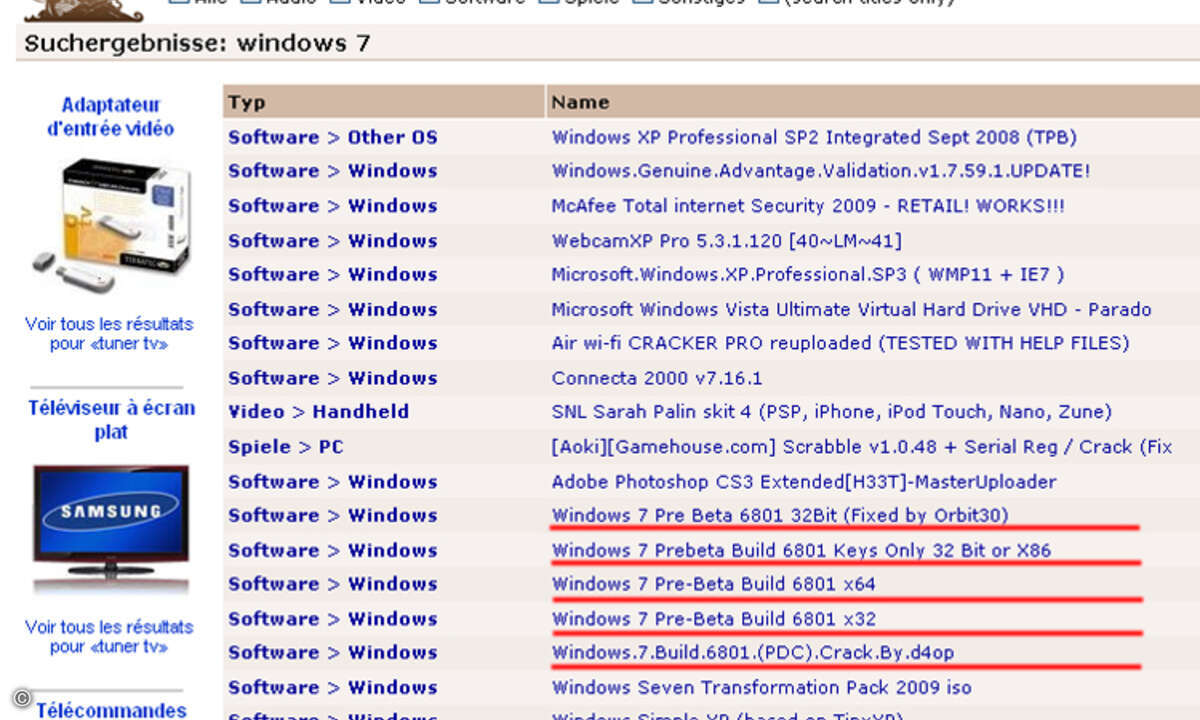1200x720 pixels.
Task: Open 'Voir tous les résultats' link below the Samsung TV
Action: click(x=109, y=637)
